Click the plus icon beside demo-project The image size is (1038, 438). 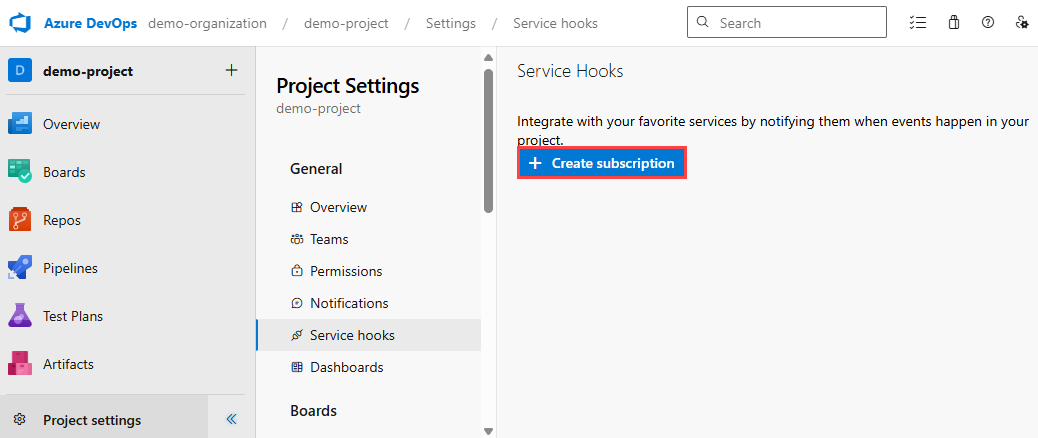click(x=231, y=70)
